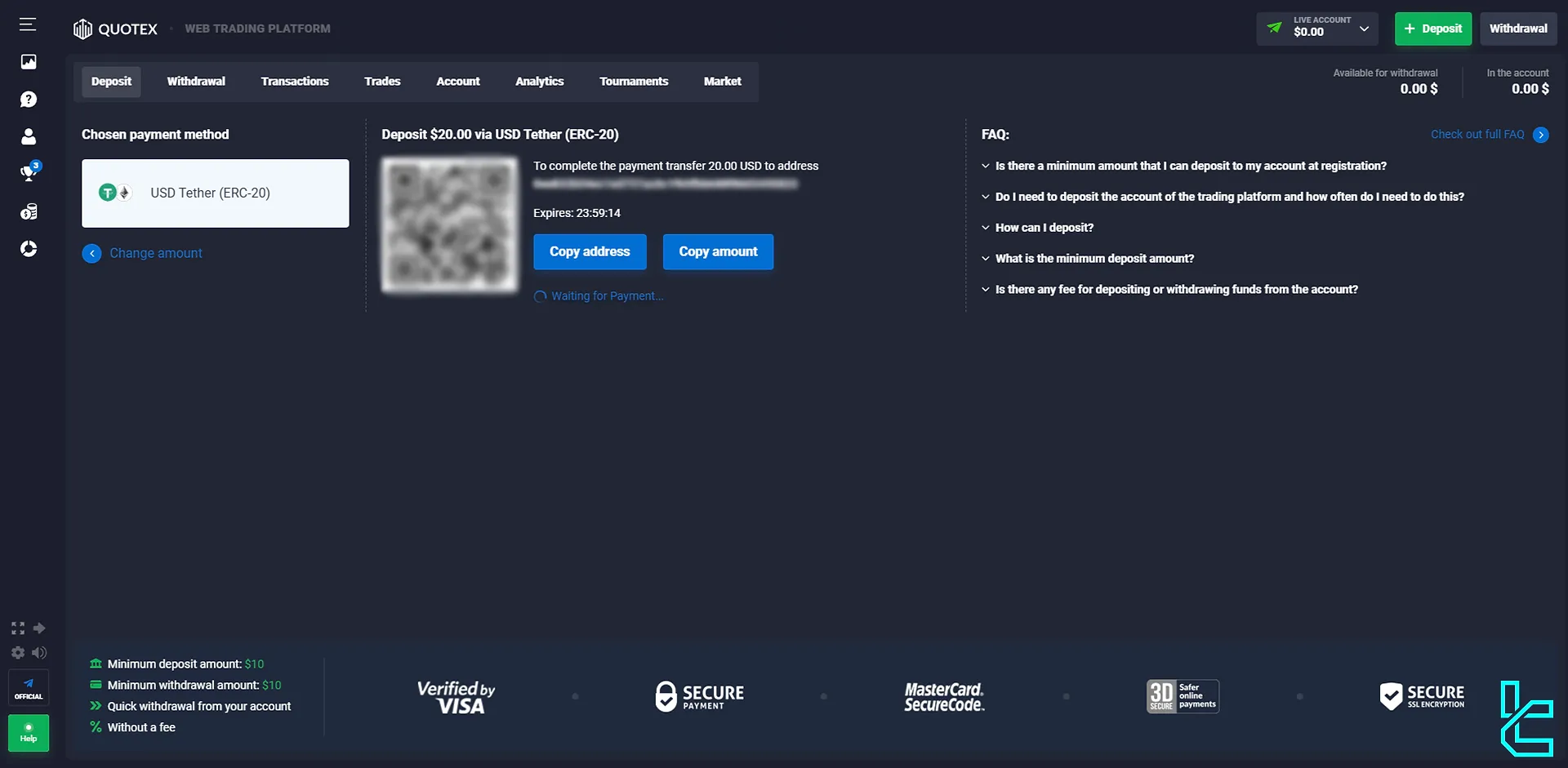This screenshot has height=768, width=1568.
Task: Open settings gear icon
Action: click(x=18, y=653)
